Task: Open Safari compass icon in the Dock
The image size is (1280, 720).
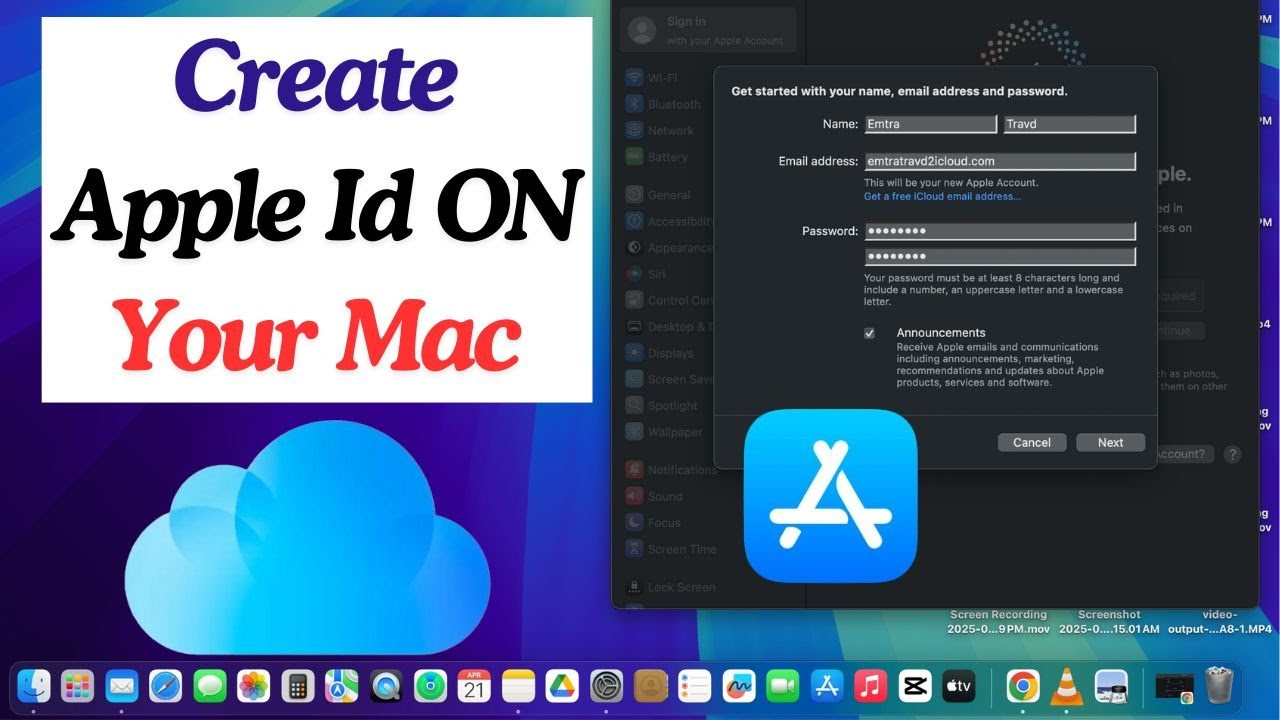Action: (x=166, y=686)
